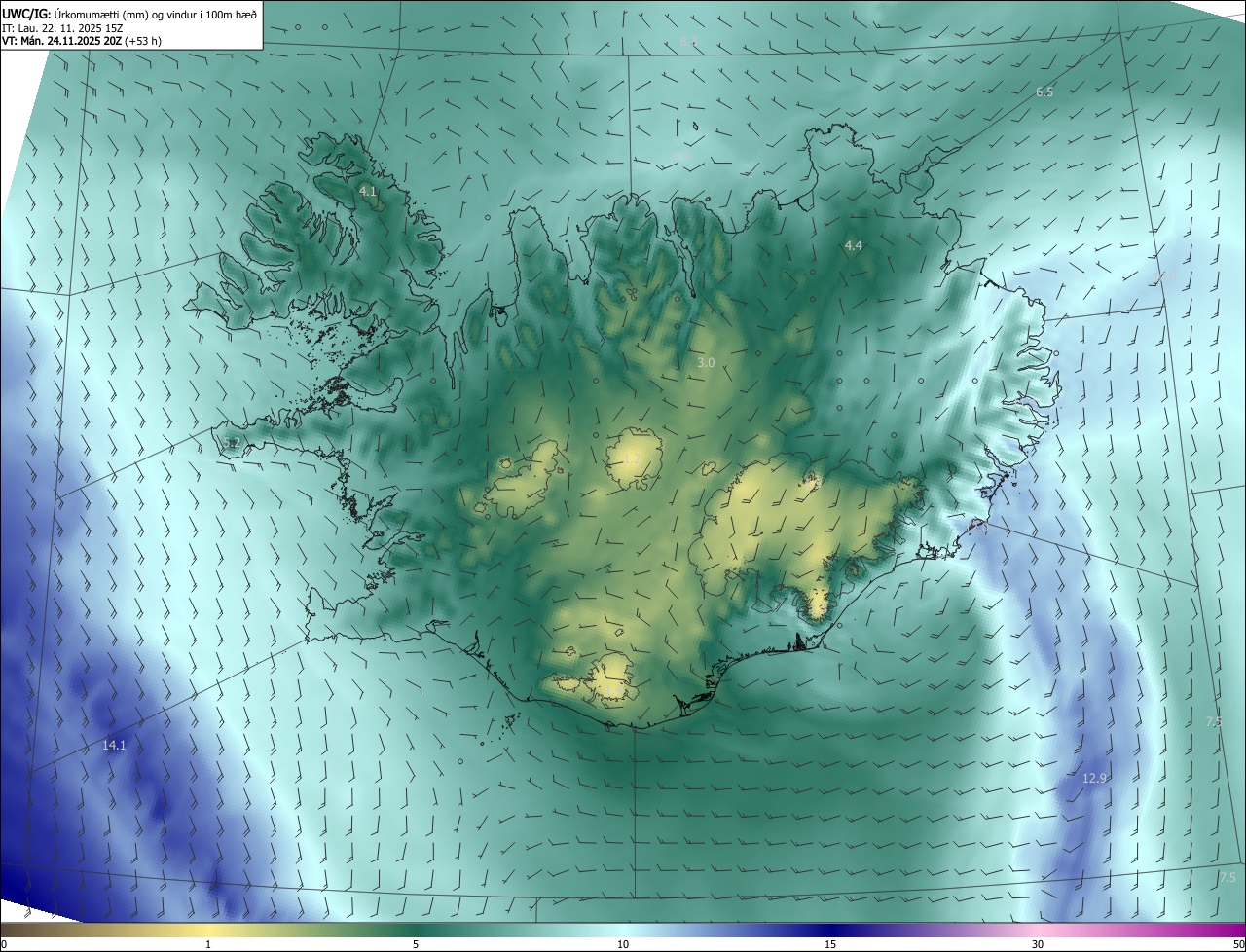Screen dimensions: 1246x952
Task: Click the 6.5 value over the northeast ocean
Action: point(1044,92)
